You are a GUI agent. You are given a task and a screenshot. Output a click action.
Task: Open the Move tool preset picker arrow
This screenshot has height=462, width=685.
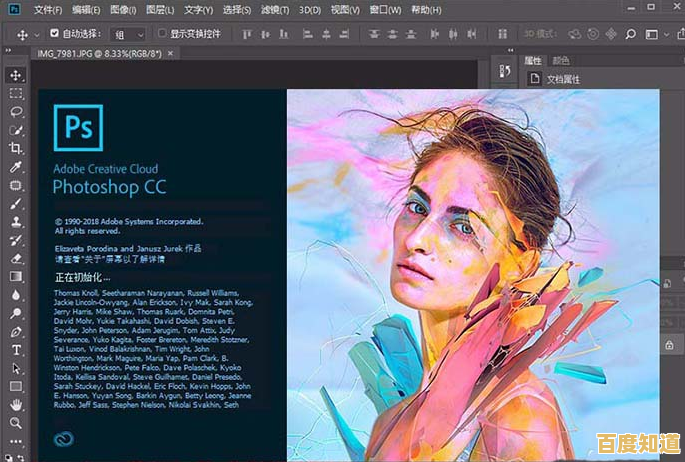click(37, 34)
